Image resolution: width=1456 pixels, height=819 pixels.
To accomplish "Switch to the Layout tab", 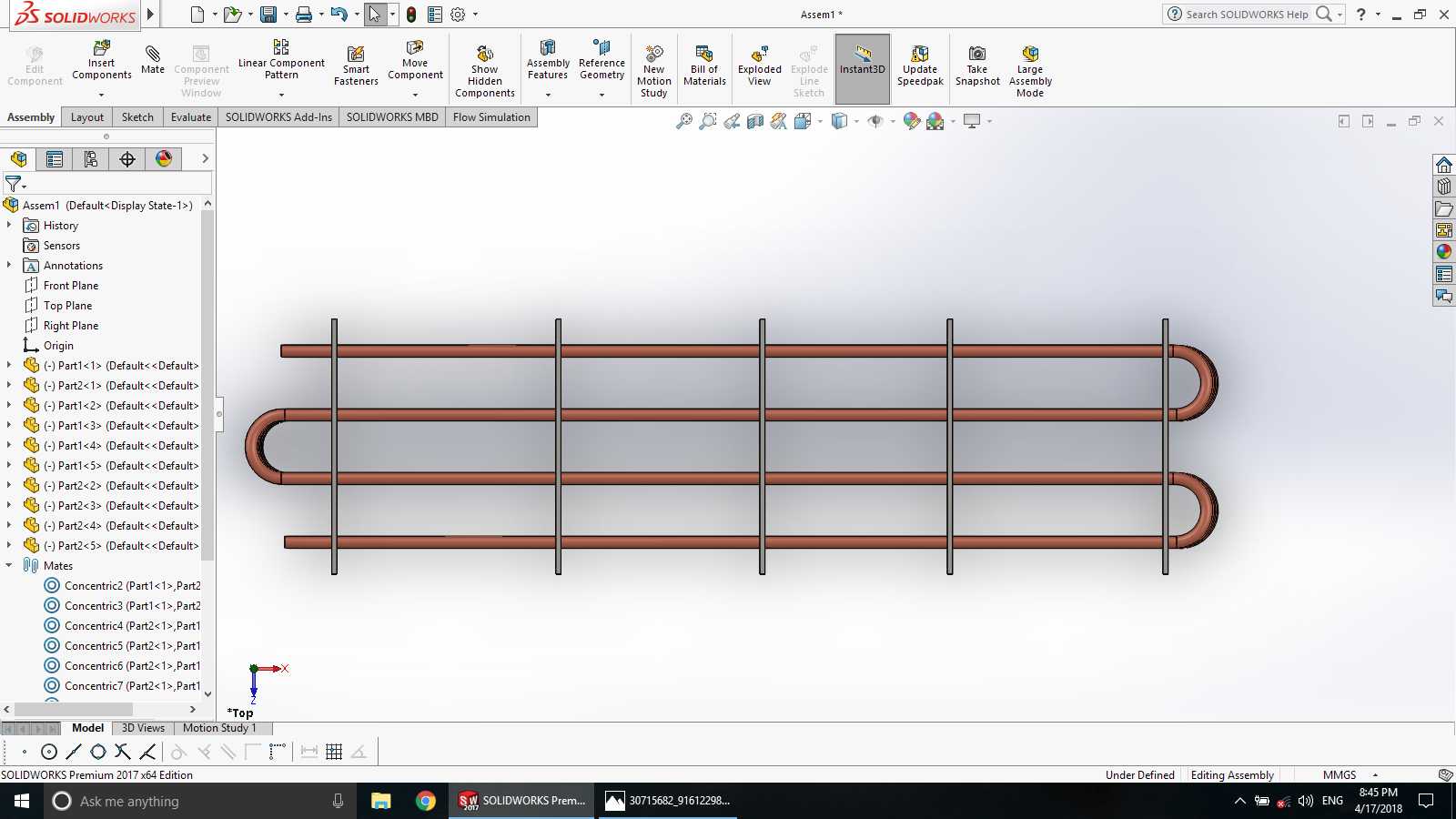I will coord(87,117).
